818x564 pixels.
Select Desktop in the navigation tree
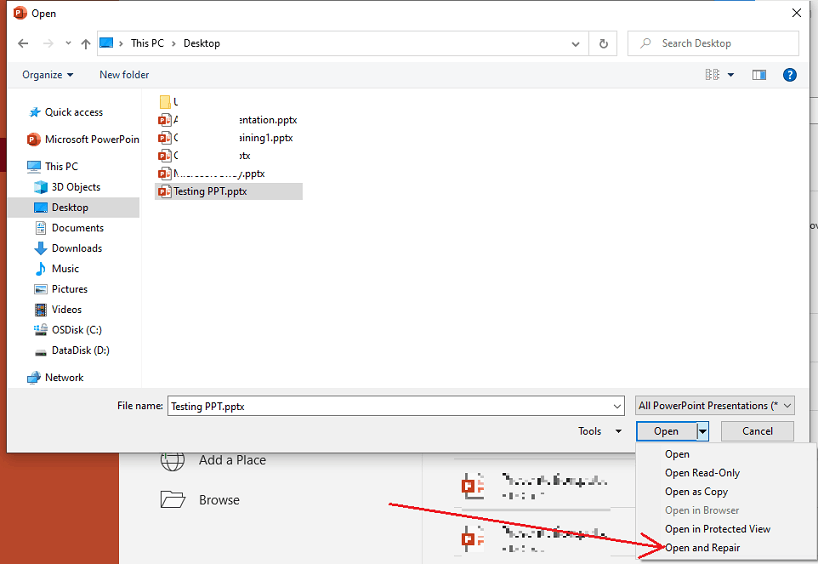click(74, 207)
